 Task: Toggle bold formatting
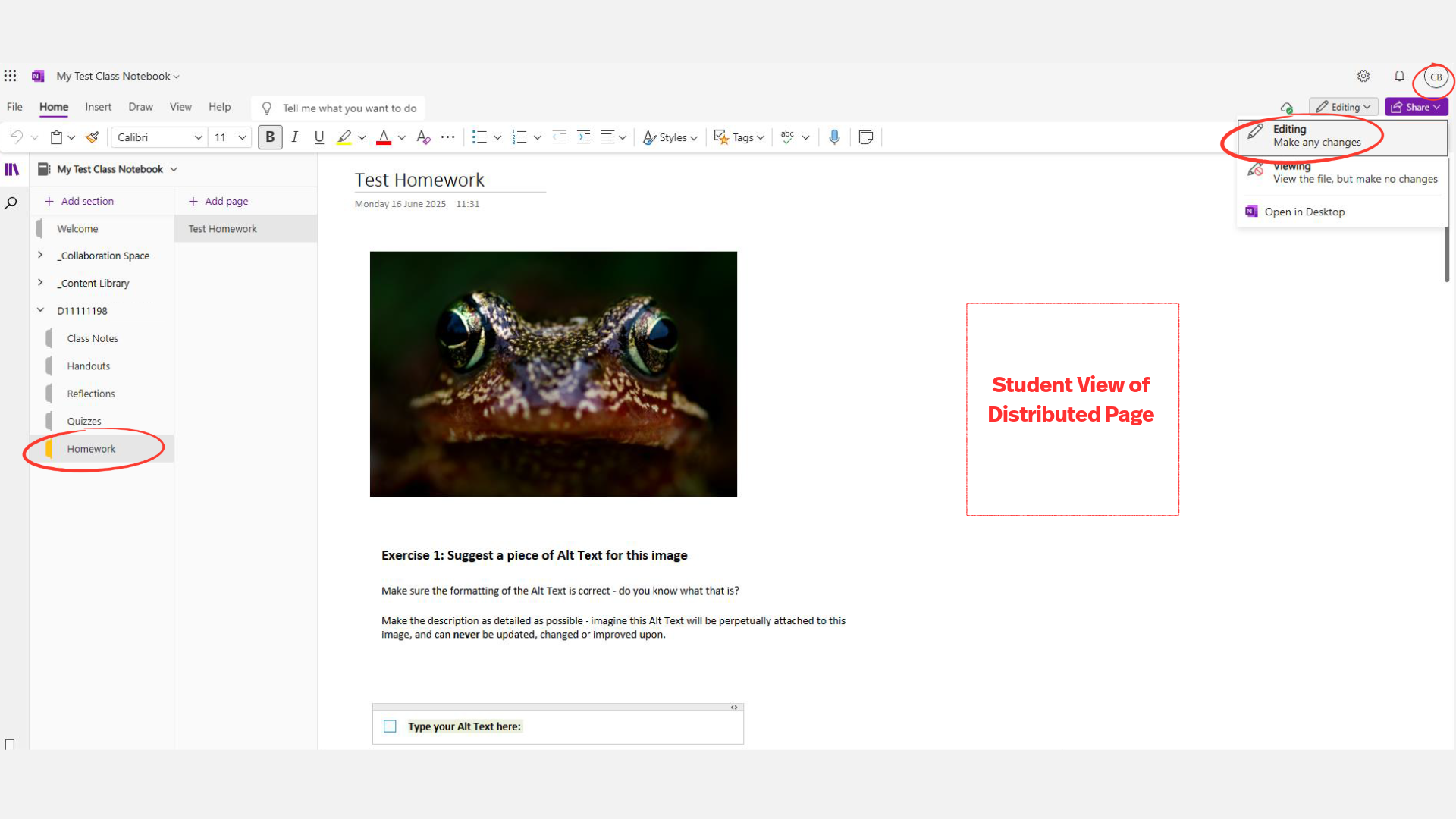(x=270, y=137)
